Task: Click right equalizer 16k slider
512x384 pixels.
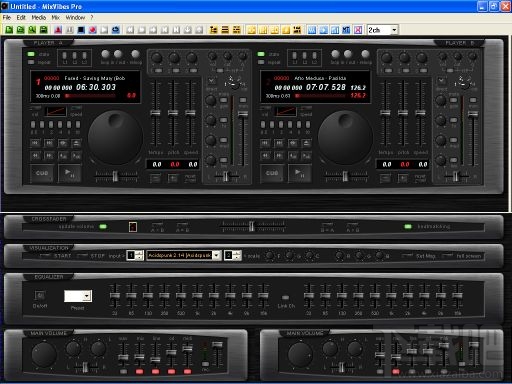Action: 457,296
